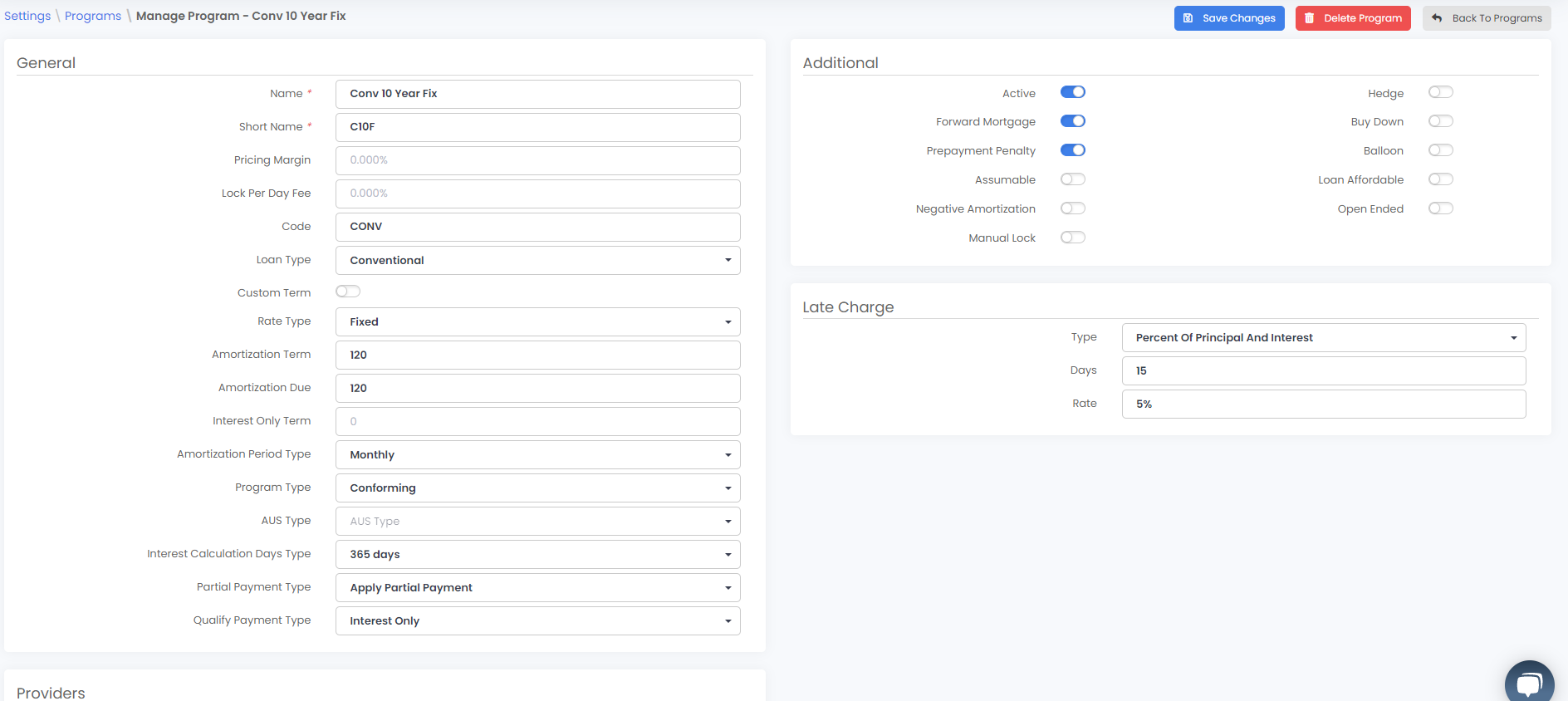
Task: Disable the Active toggle
Action: pyautogui.click(x=1072, y=92)
